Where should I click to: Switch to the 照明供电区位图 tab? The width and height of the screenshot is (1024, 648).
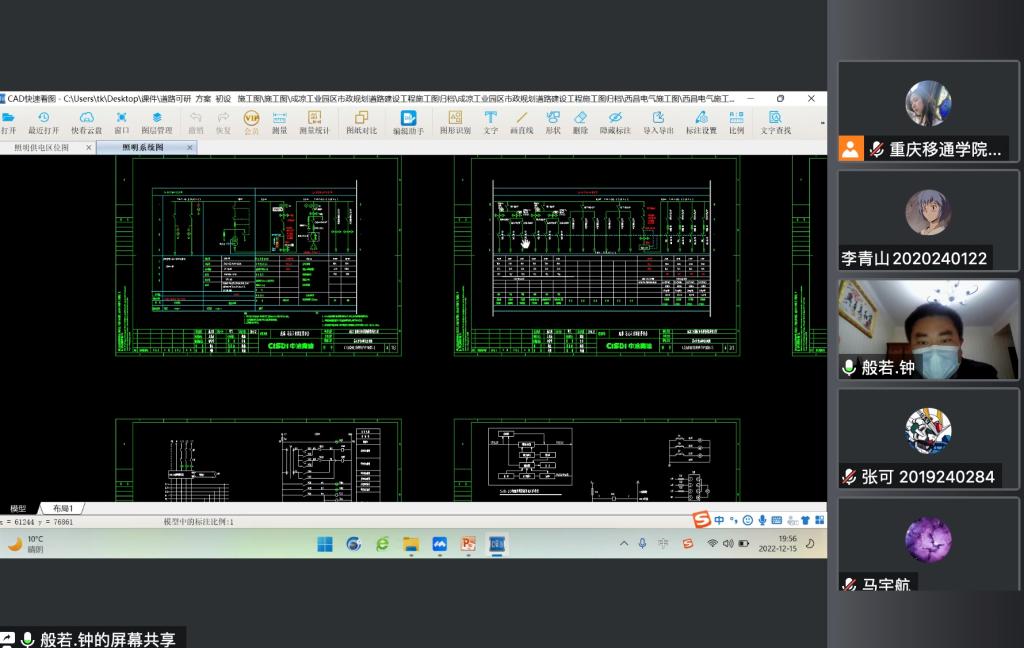coord(42,147)
